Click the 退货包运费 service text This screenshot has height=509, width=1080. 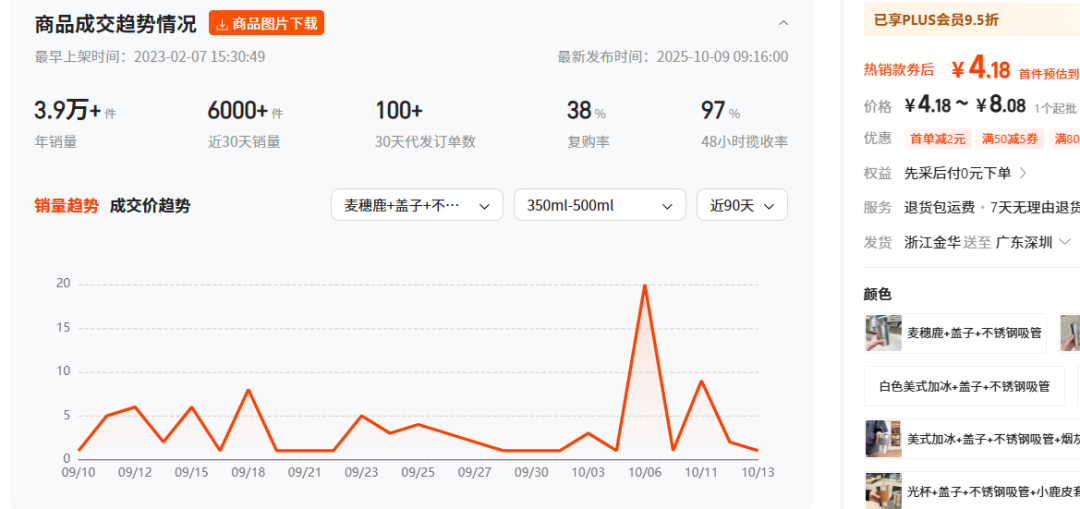click(x=939, y=207)
